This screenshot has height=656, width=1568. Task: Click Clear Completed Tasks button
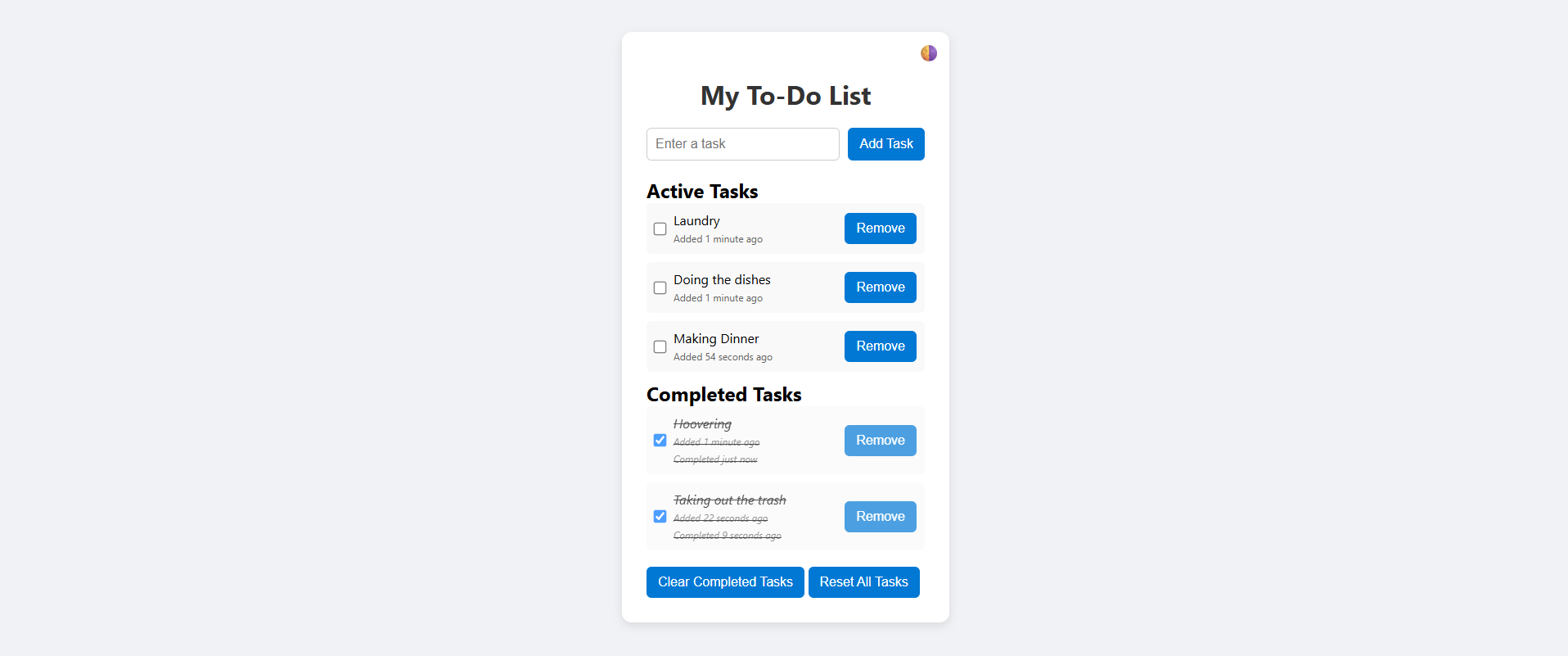click(725, 582)
